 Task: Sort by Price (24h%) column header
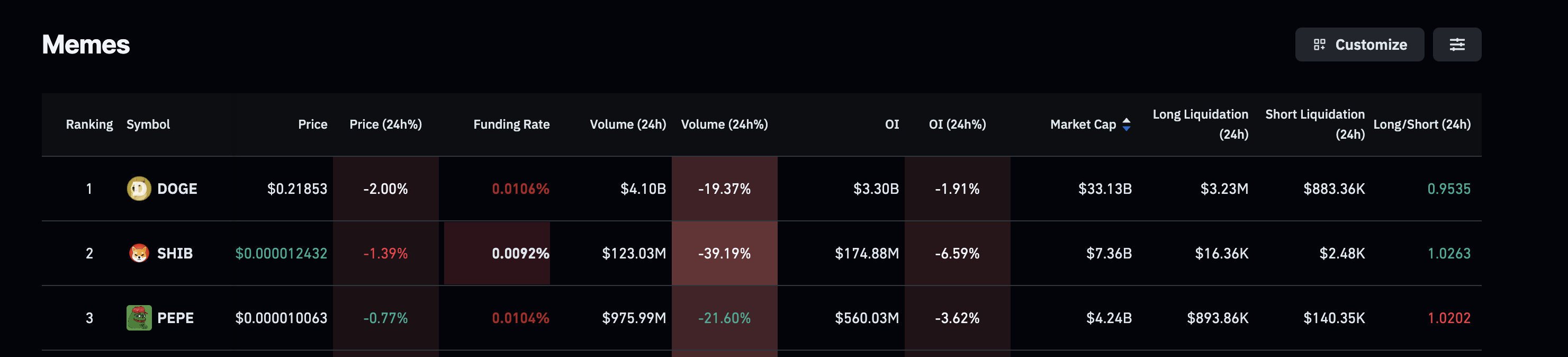(385, 124)
